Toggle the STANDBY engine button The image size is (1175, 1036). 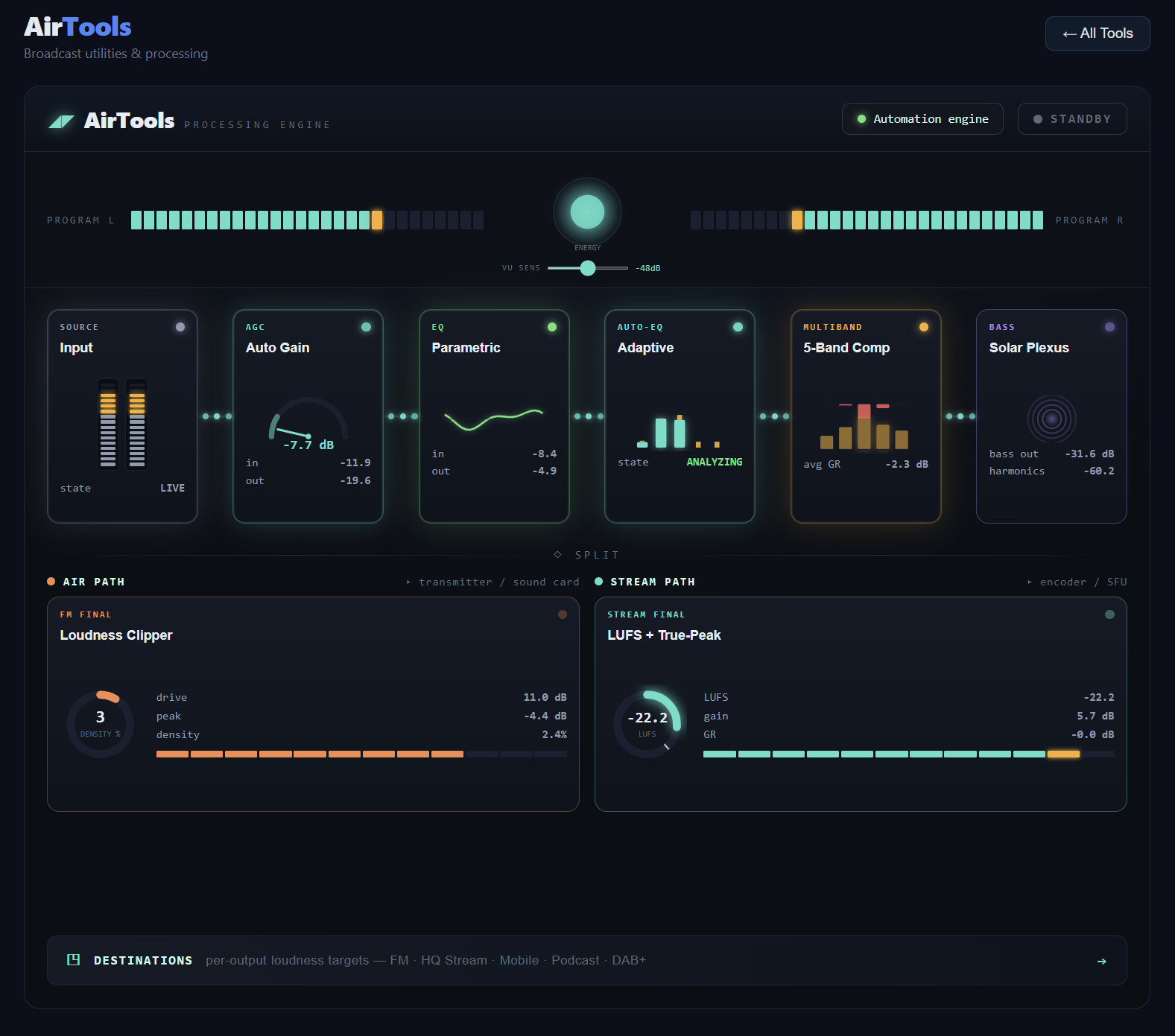1072,119
